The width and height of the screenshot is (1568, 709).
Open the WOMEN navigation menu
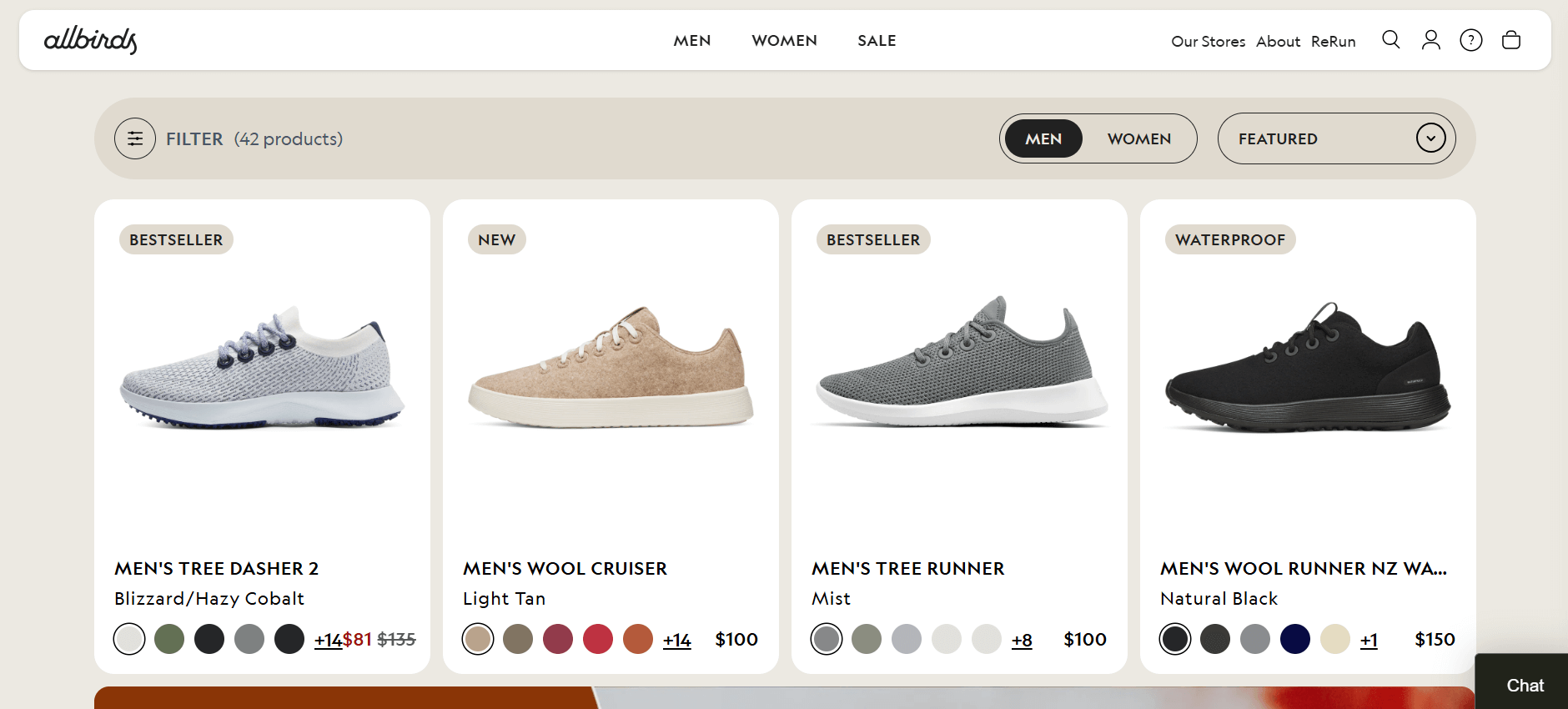click(784, 41)
